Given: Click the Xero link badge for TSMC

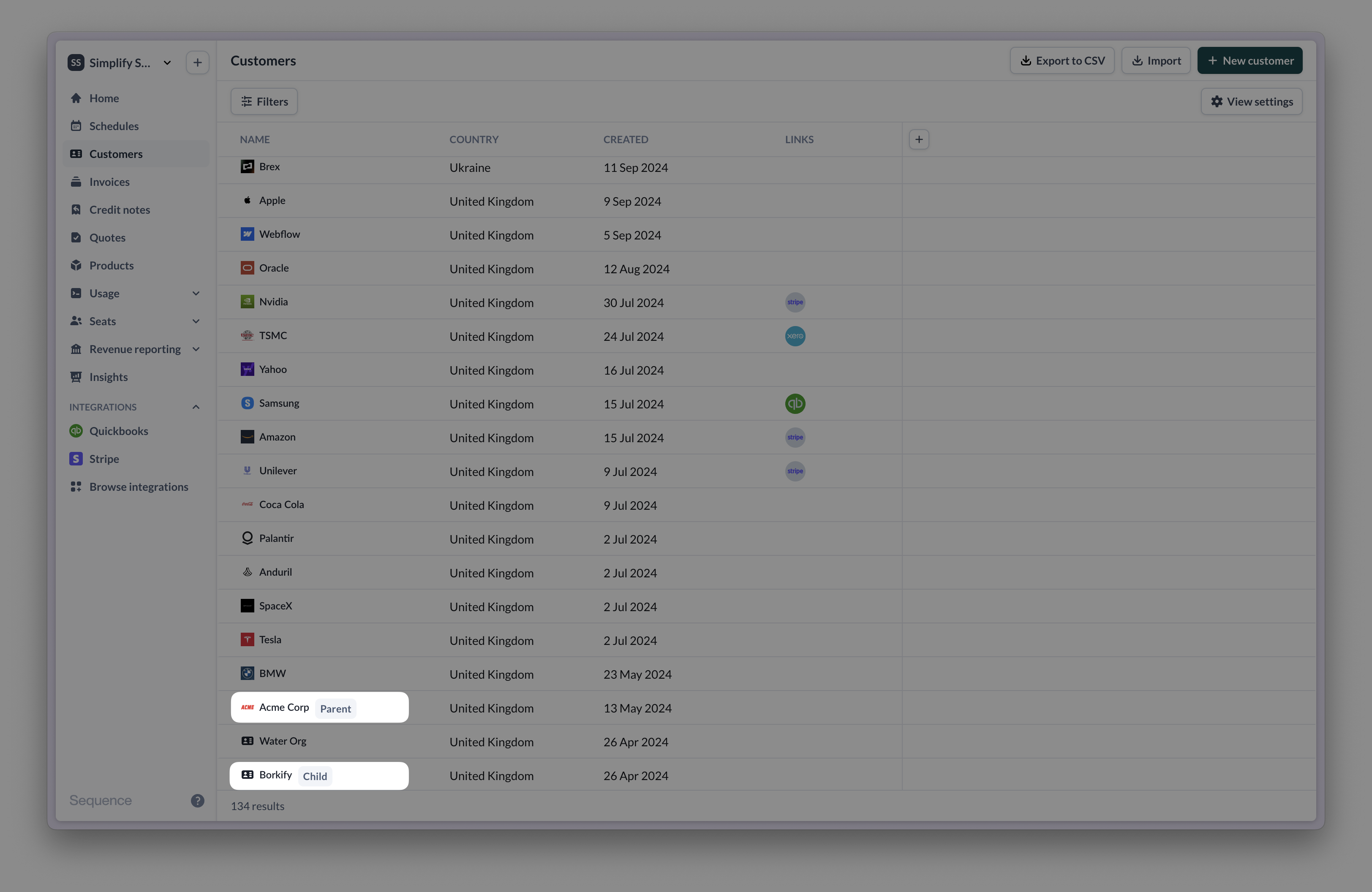Looking at the screenshot, I should tap(795, 337).
